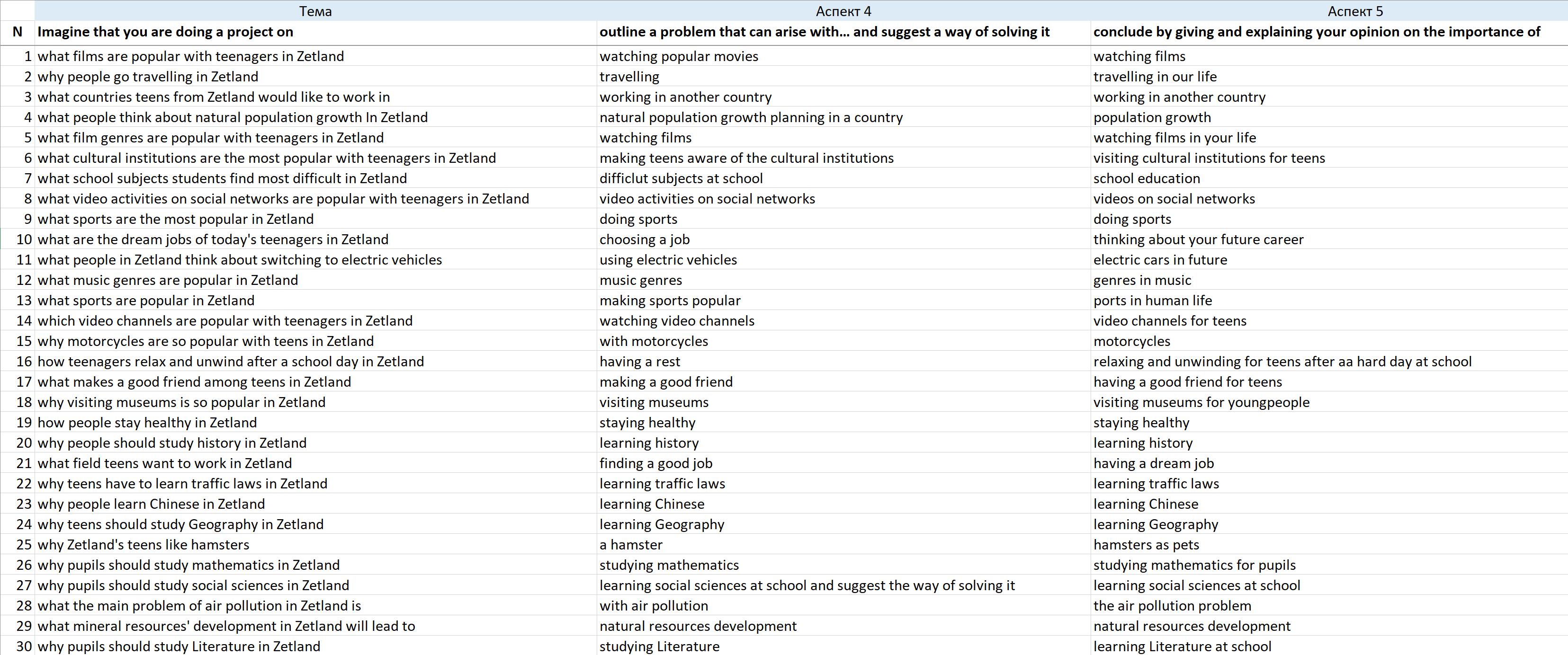
Task: Click 'natural population growth planning in a country' cell
Action: (x=843, y=117)
